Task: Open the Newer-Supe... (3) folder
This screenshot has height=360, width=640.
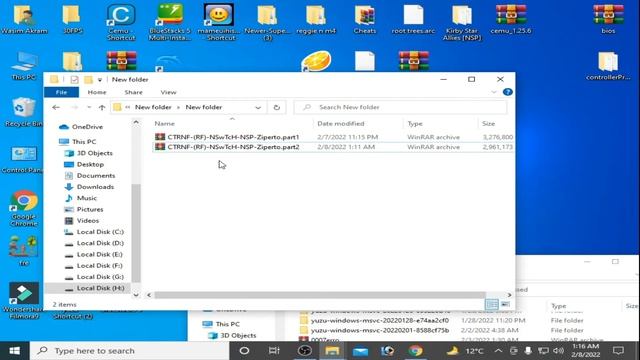Action: click(x=267, y=22)
